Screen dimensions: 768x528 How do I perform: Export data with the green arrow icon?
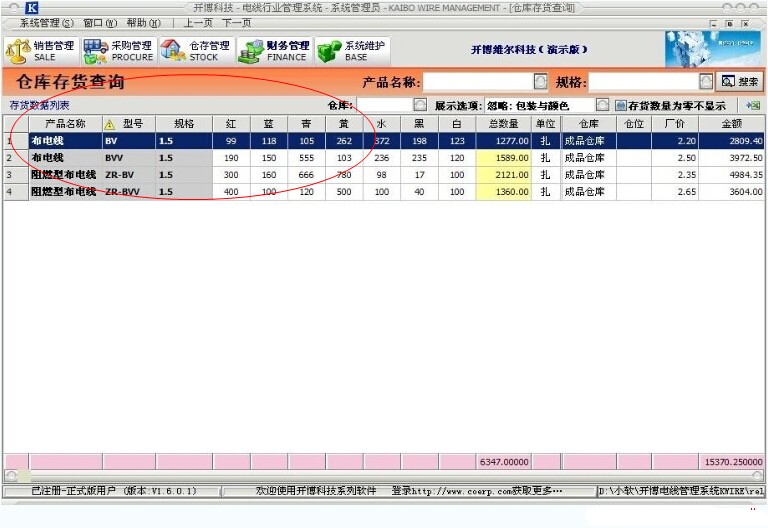(753, 105)
